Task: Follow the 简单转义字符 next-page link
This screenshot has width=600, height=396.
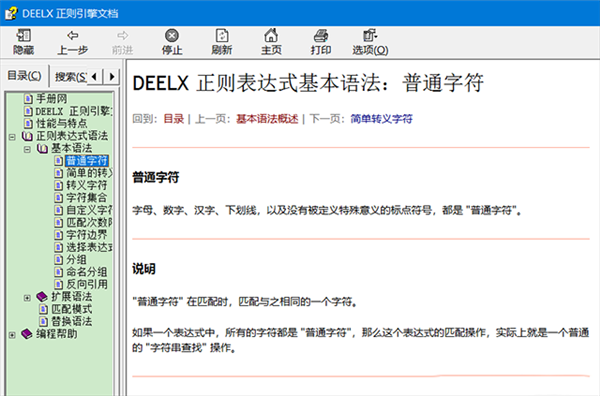Action: point(381,119)
